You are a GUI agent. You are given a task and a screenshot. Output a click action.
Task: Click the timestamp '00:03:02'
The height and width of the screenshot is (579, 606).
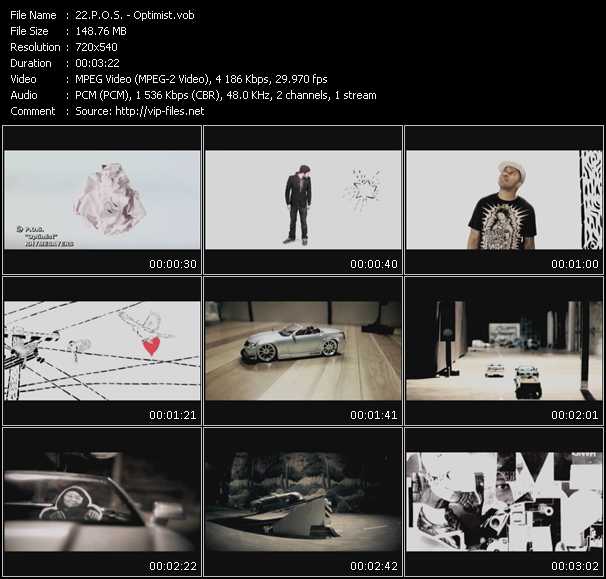click(575, 566)
